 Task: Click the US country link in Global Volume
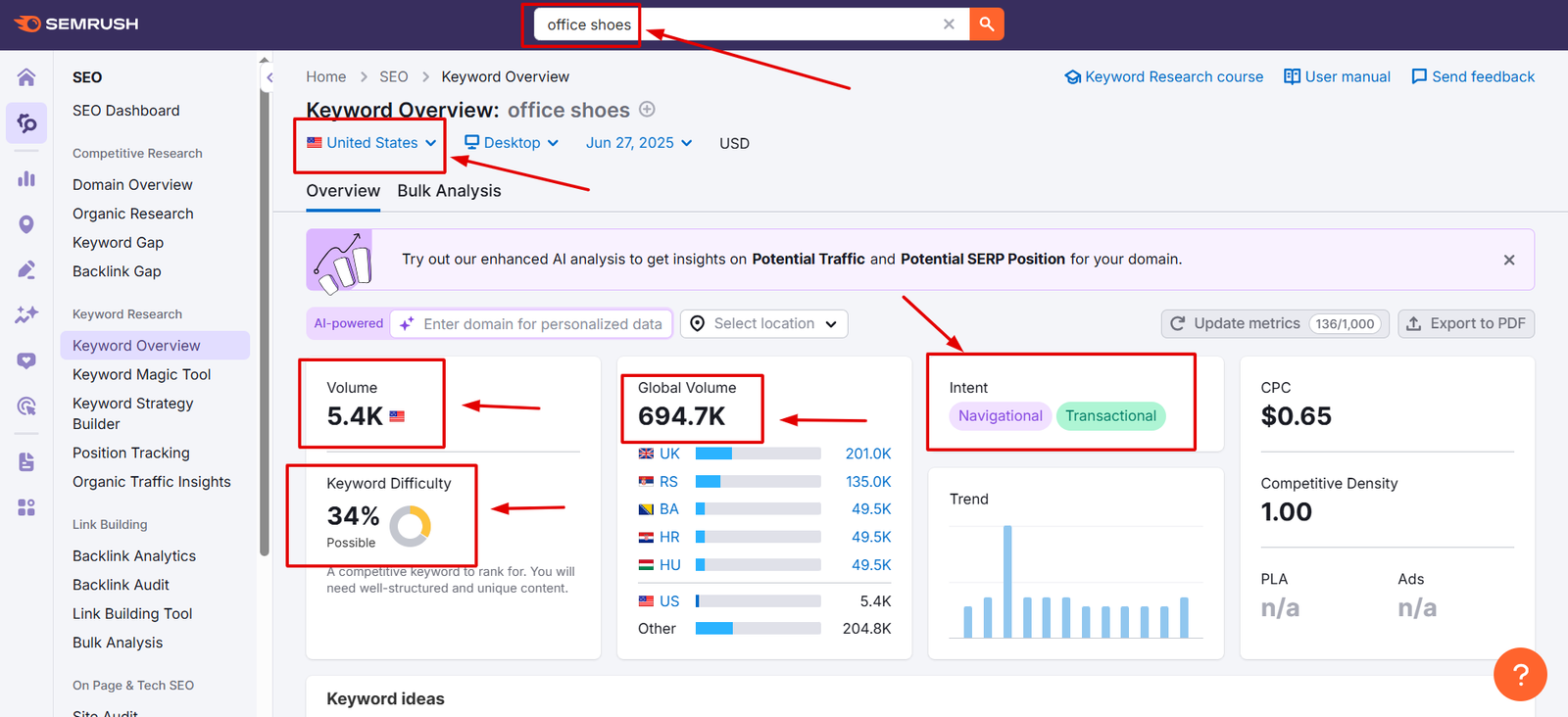669,601
